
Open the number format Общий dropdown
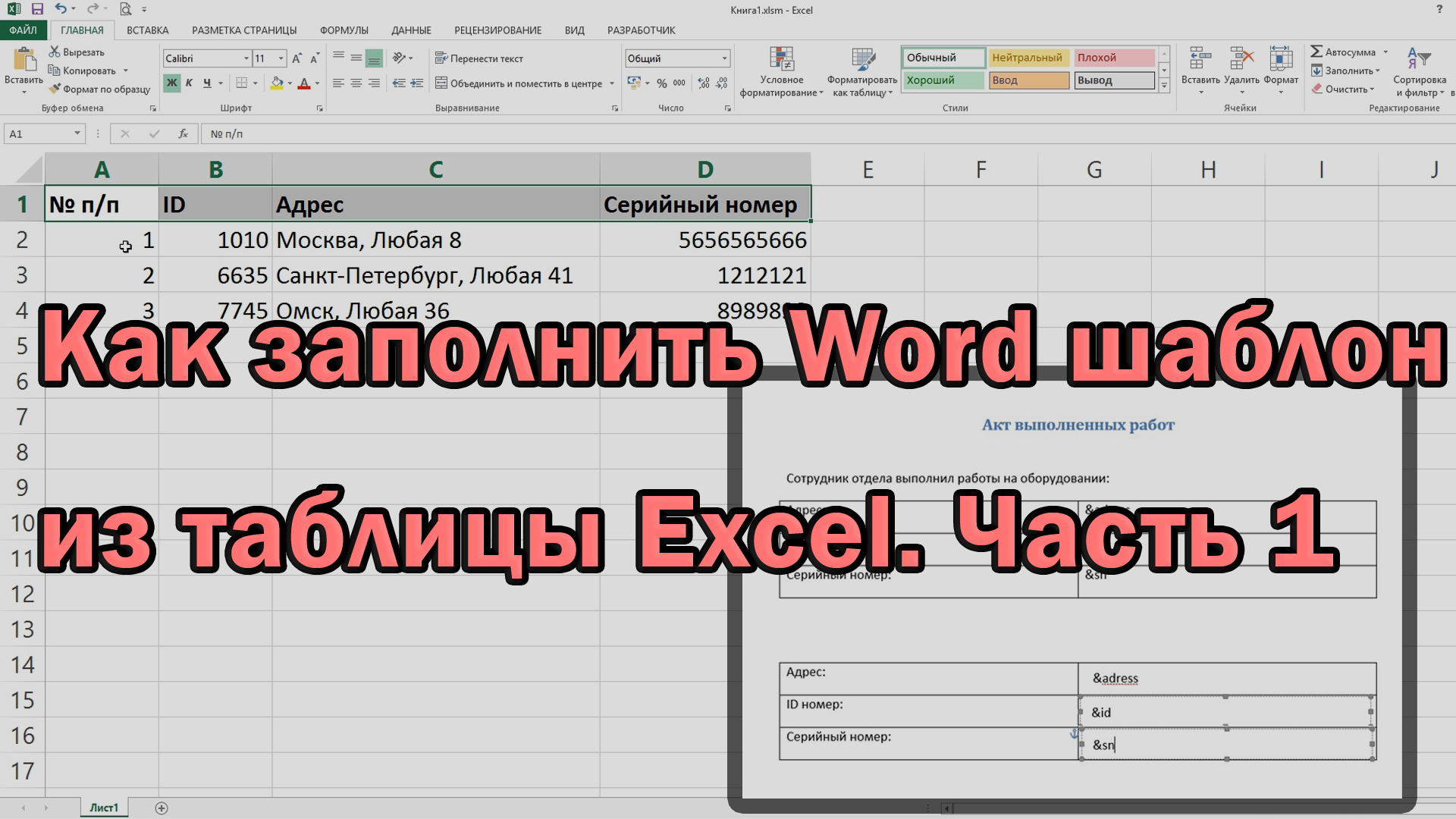[724, 58]
